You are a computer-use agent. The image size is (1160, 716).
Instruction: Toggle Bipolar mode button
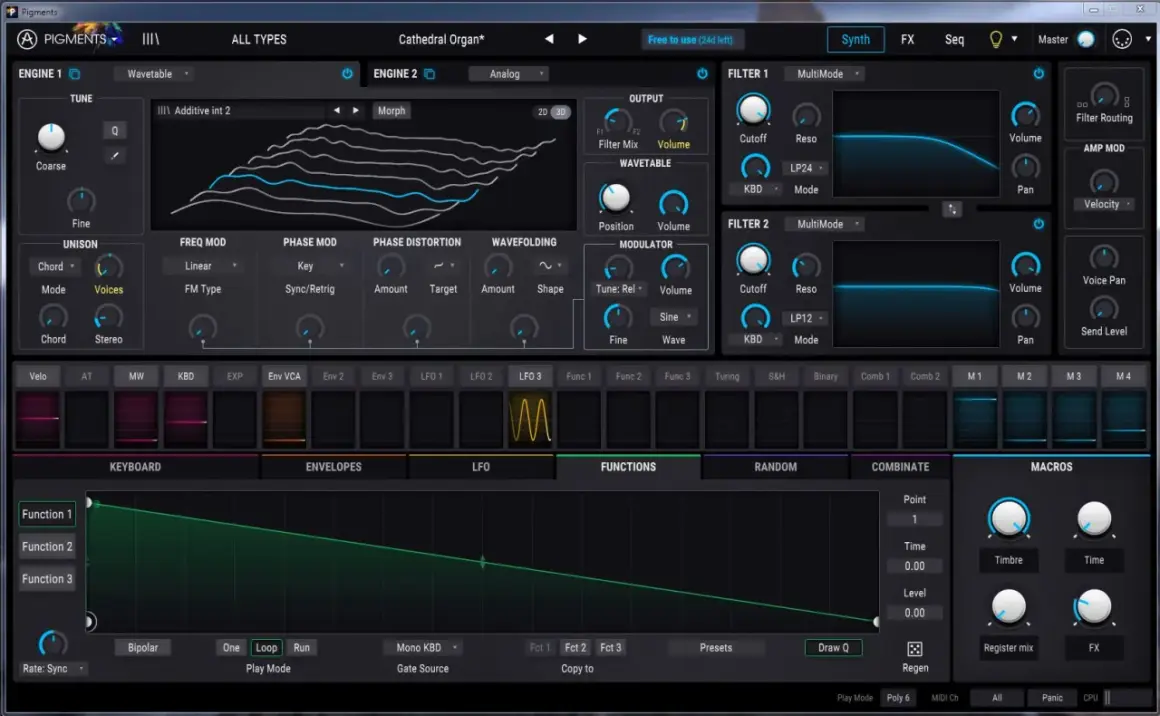(x=143, y=647)
